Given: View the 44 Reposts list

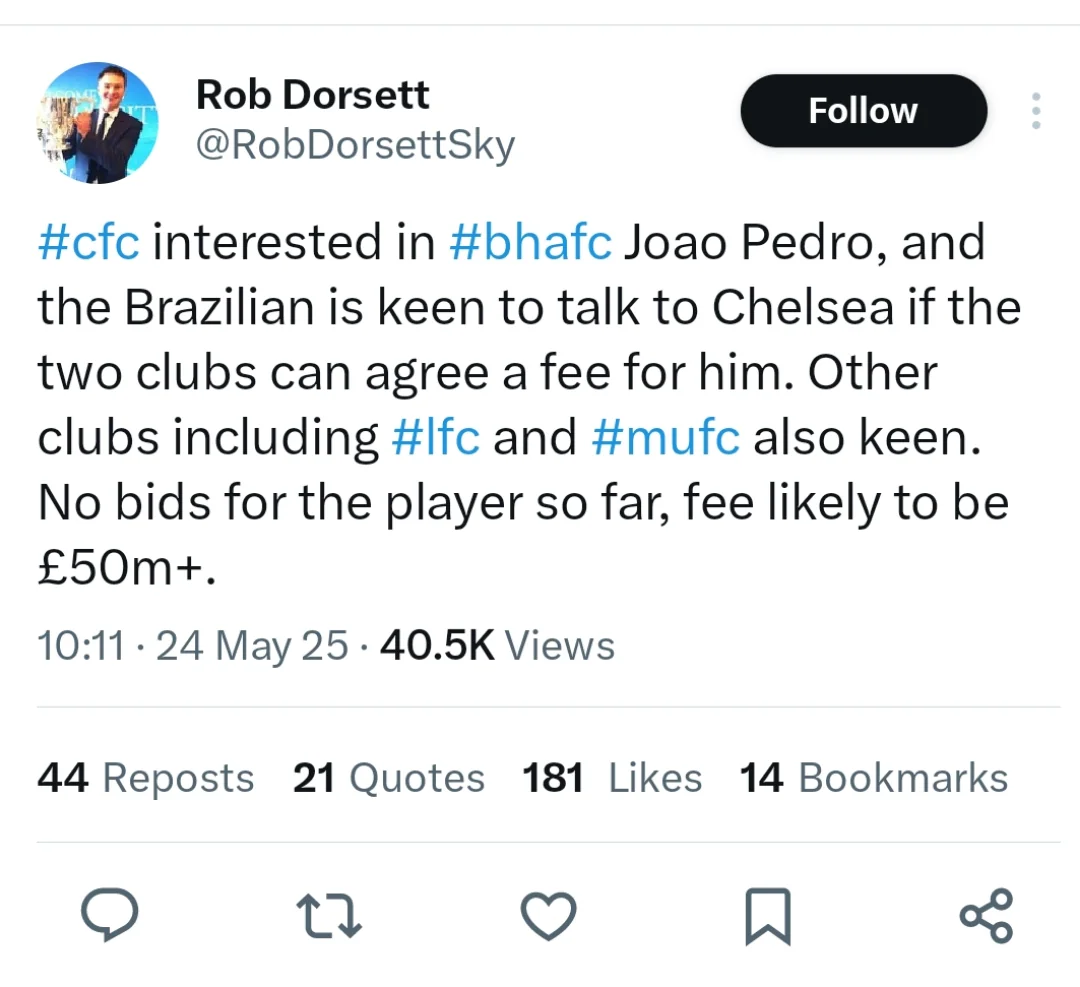Looking at the screenshot, I should coord(146,778).
